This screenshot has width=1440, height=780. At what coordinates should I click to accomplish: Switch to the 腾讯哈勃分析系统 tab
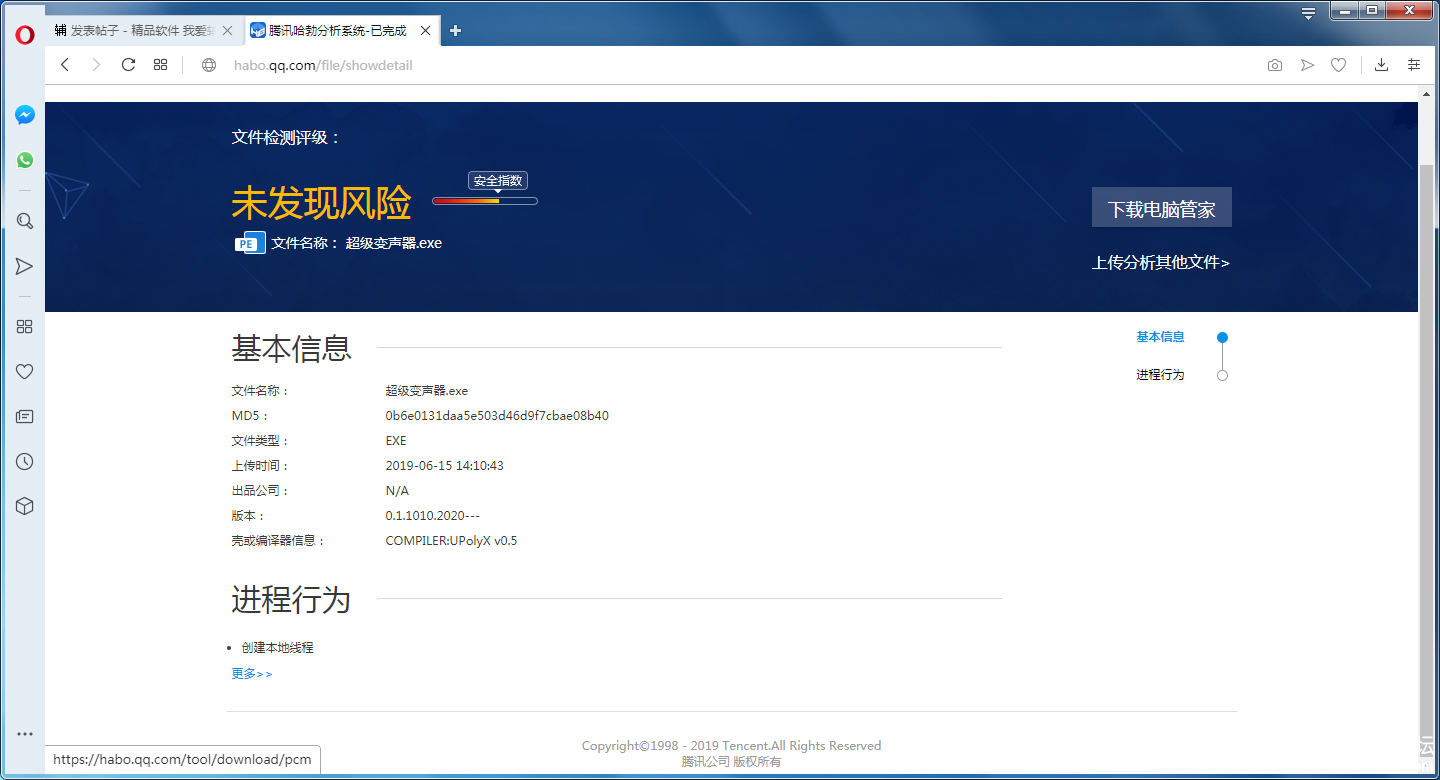[x=342, y=31]
